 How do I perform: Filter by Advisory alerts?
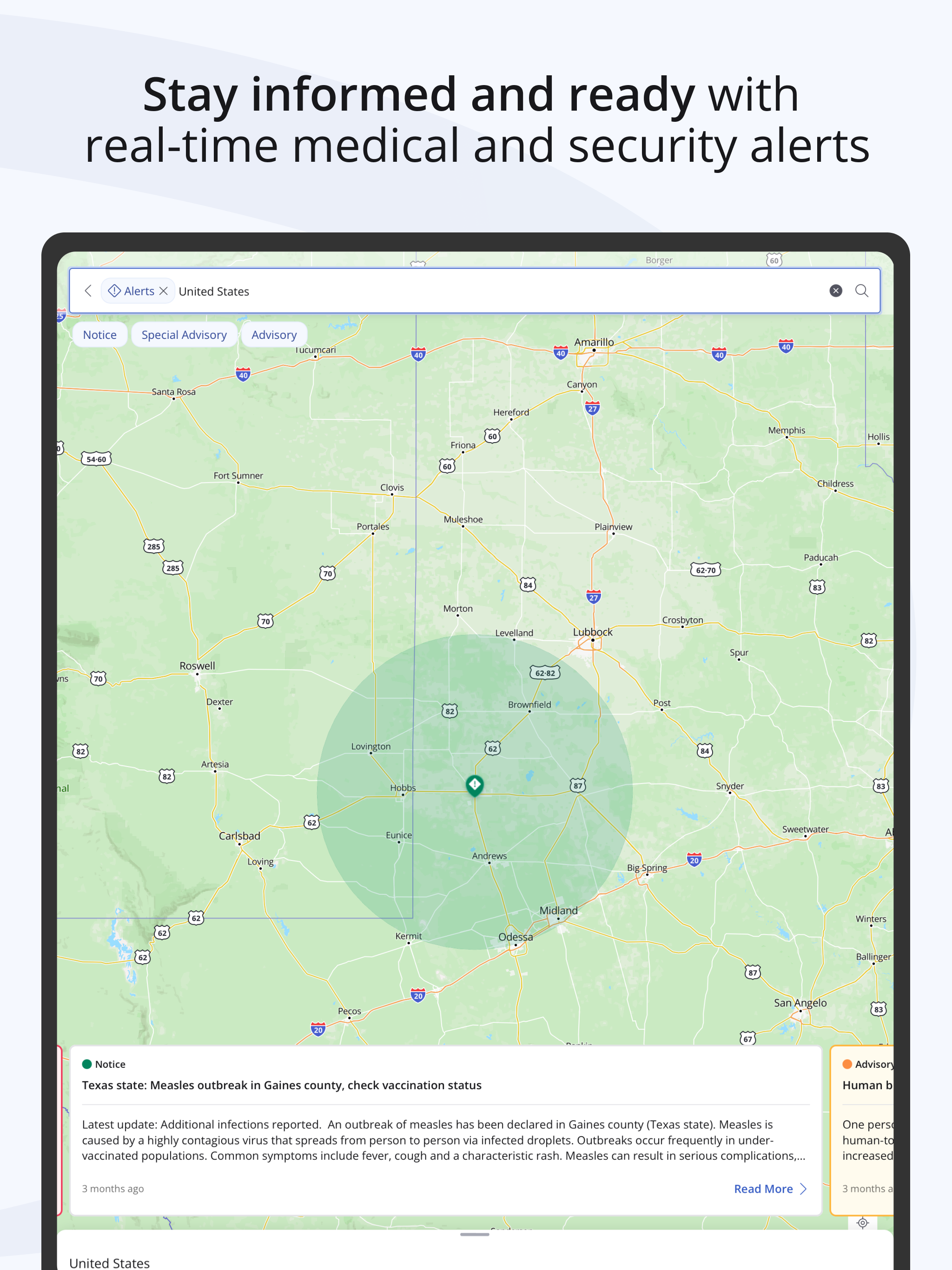pyautogui.click(x=274, y=335)
